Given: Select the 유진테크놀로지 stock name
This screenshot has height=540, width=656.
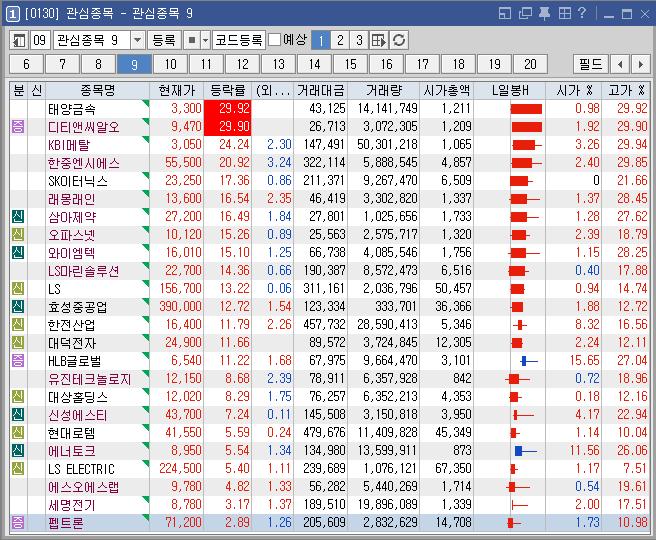Looking at the screenshot, I should (x=90, y=379).
